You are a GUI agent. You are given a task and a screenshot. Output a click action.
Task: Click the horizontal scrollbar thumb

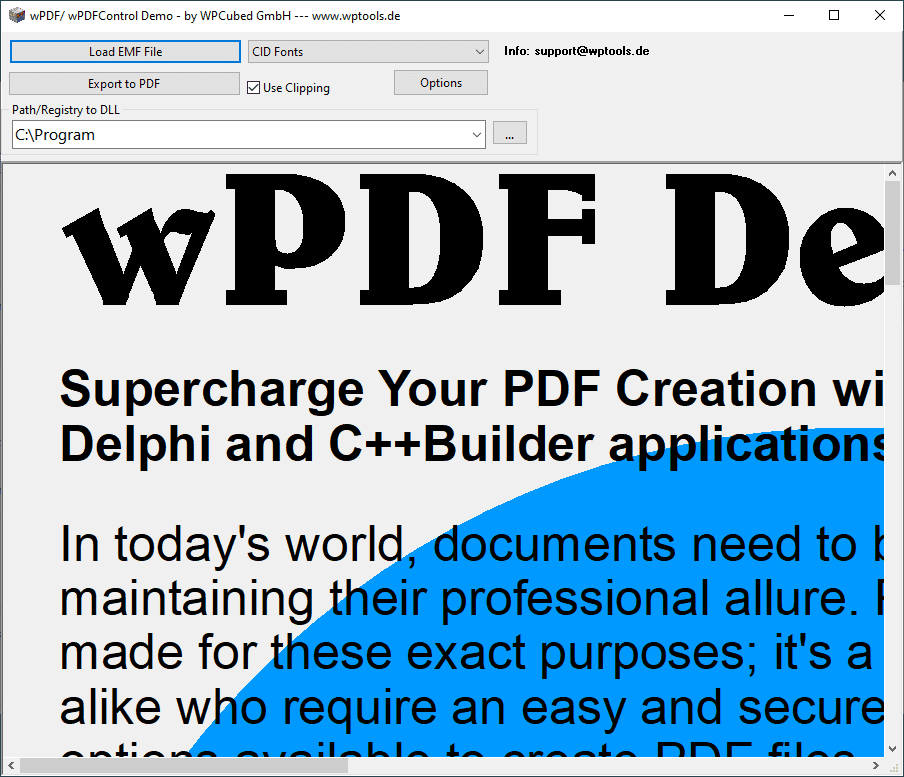tap(184, 765)
